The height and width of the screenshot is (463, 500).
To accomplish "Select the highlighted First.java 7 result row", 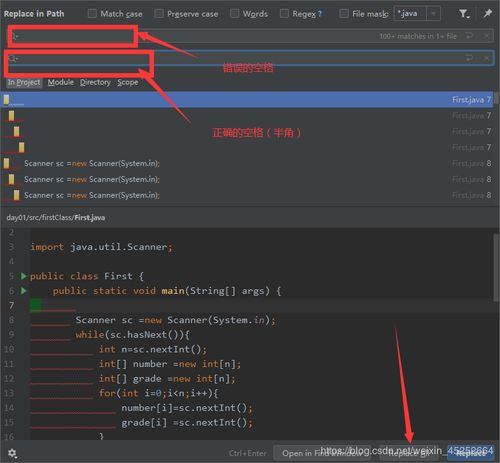I will tap(247, 100).
